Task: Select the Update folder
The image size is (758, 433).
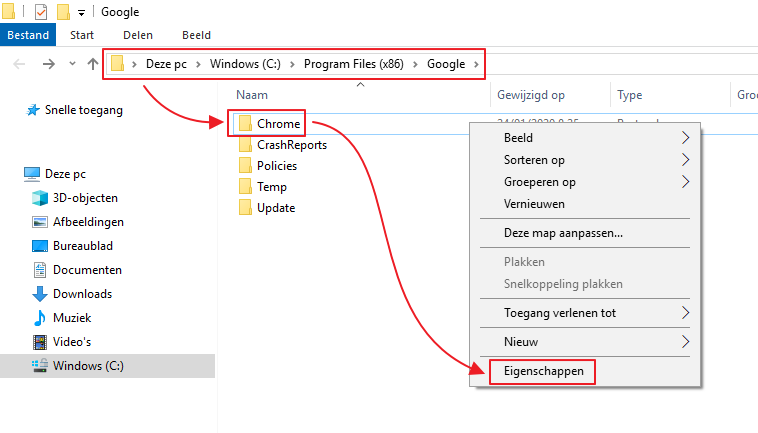Action: pos(276,208)
